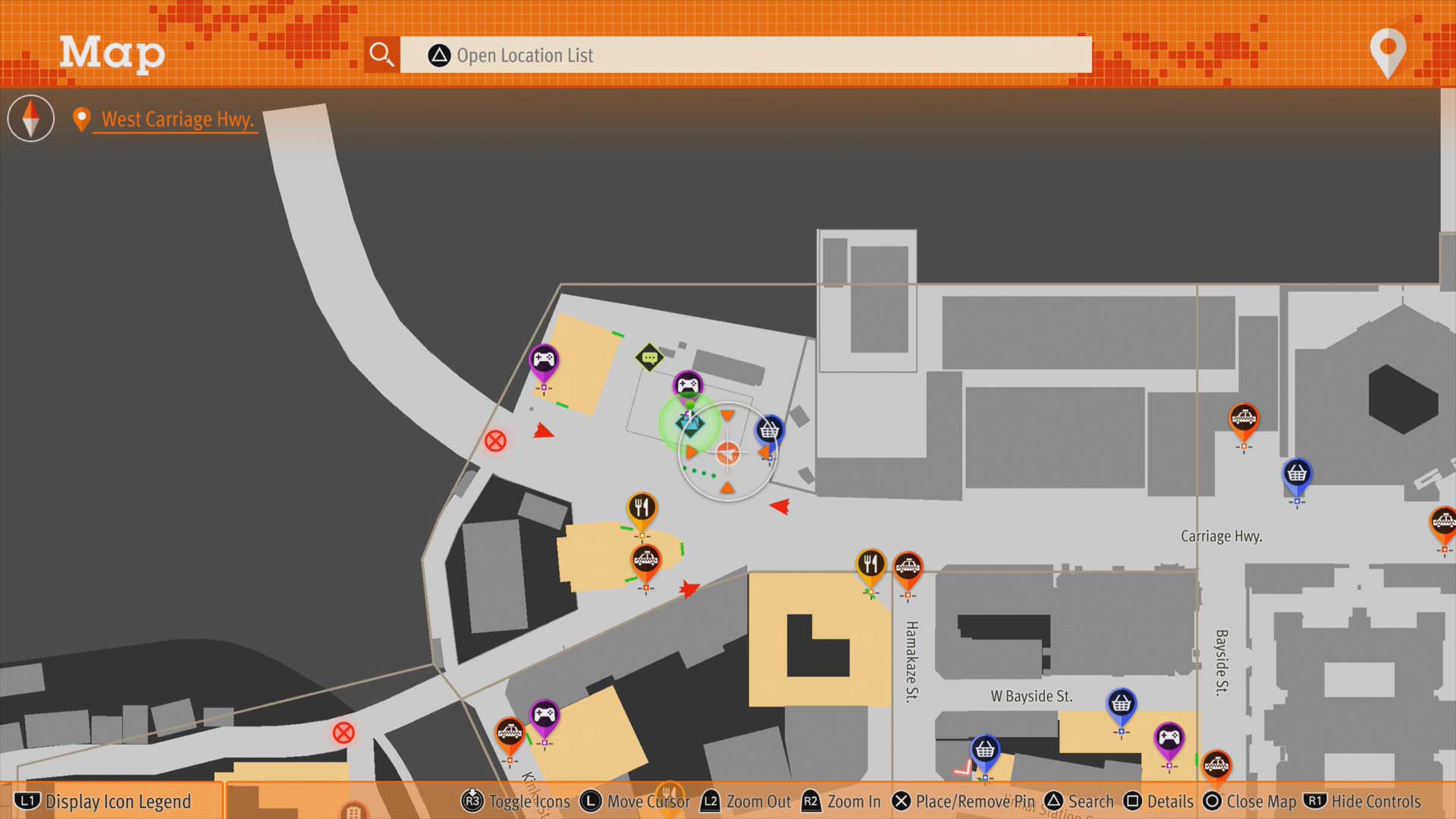Screen dimensions: 1456x819
Task: Click the Carriage Hwy. street label
Action: [1221, 536]
